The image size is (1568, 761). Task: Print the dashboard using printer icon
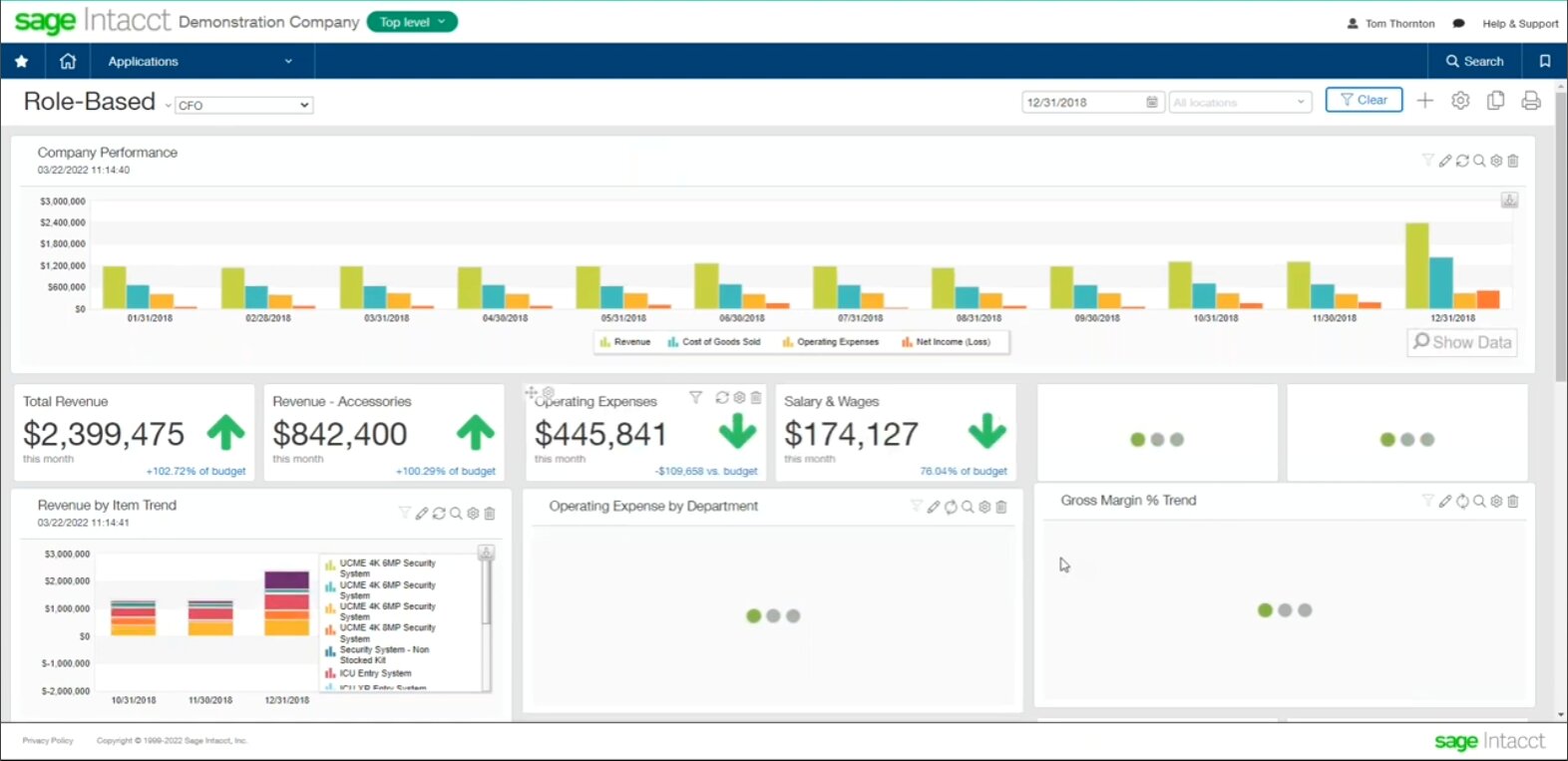(x=1530, y=101)
